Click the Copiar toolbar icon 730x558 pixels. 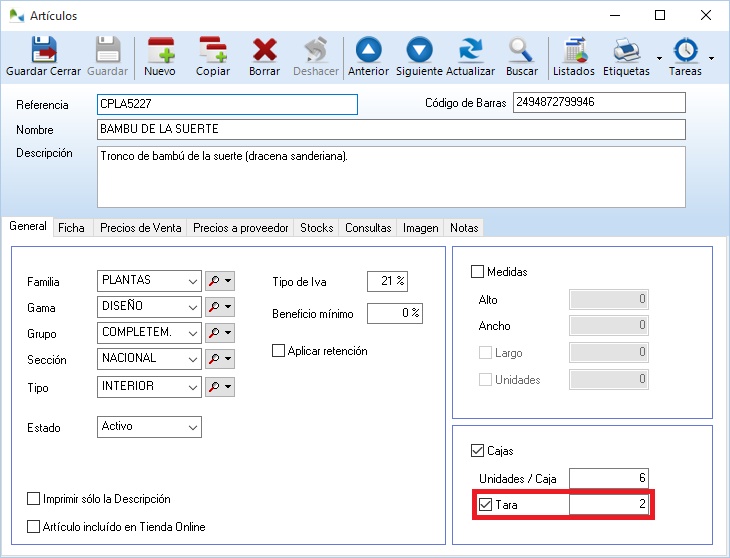(x=213, y=50)
